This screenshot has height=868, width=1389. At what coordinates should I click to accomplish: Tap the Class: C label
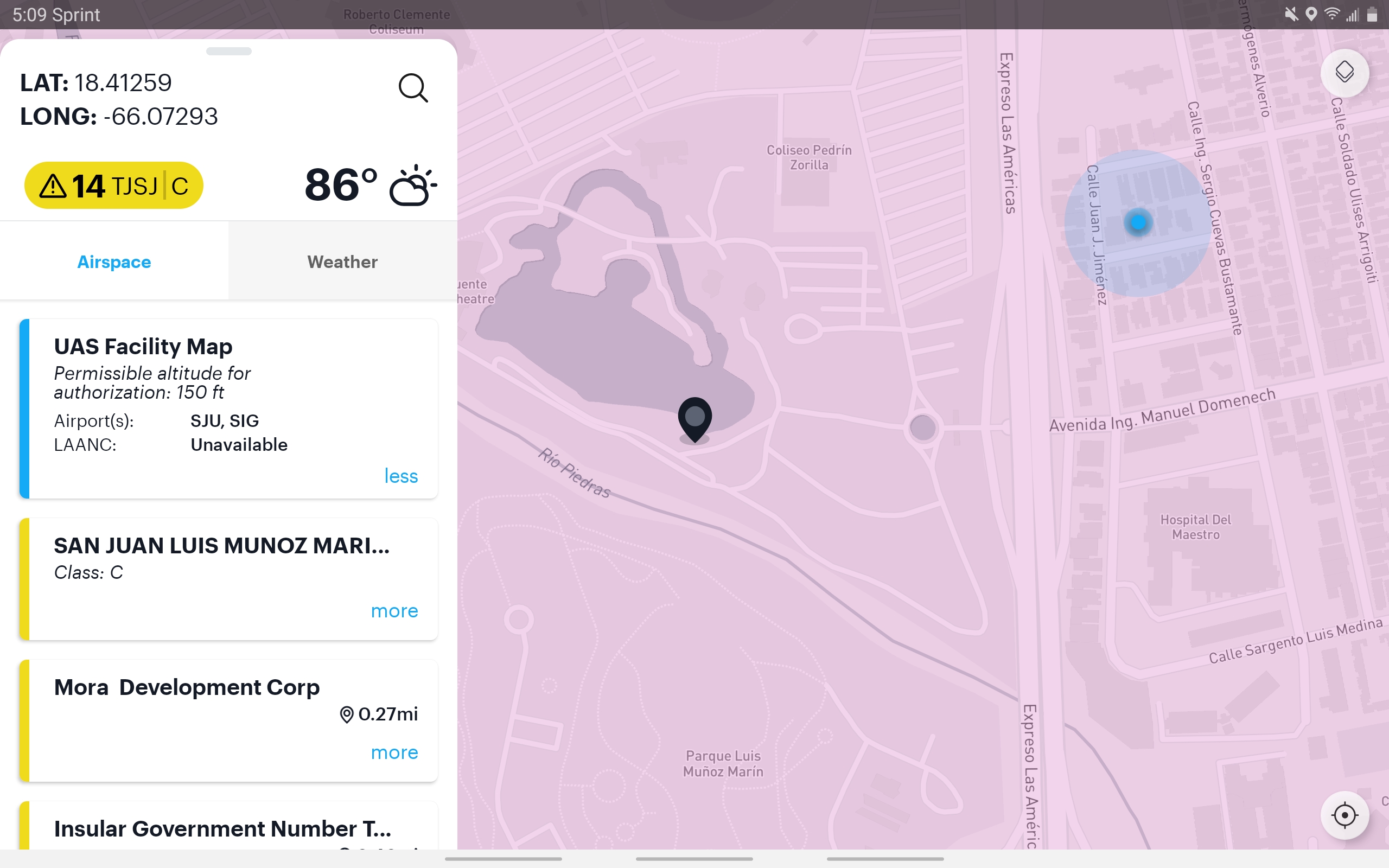[88, 572]
